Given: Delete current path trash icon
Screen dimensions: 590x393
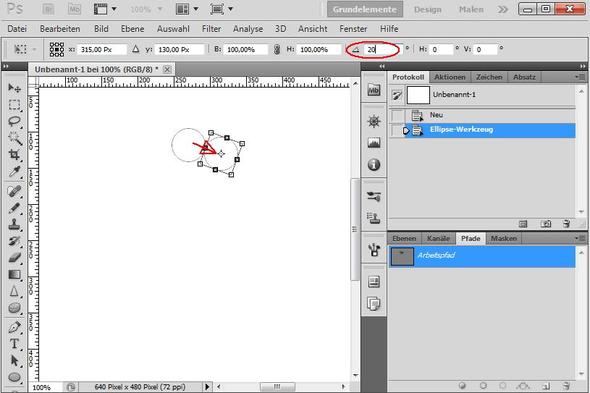Looking at the screenshot, I should point(567,386).
